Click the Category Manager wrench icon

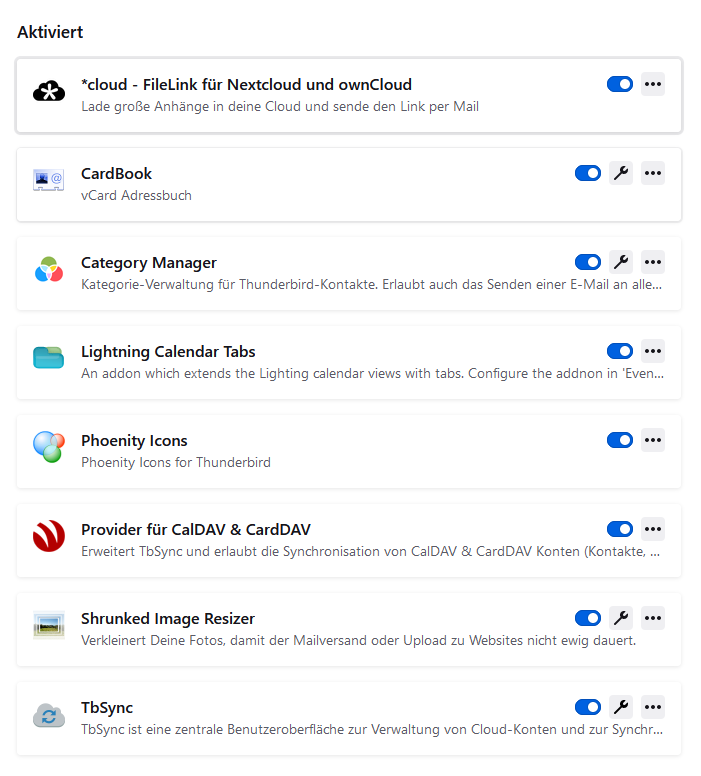point(621,262)
